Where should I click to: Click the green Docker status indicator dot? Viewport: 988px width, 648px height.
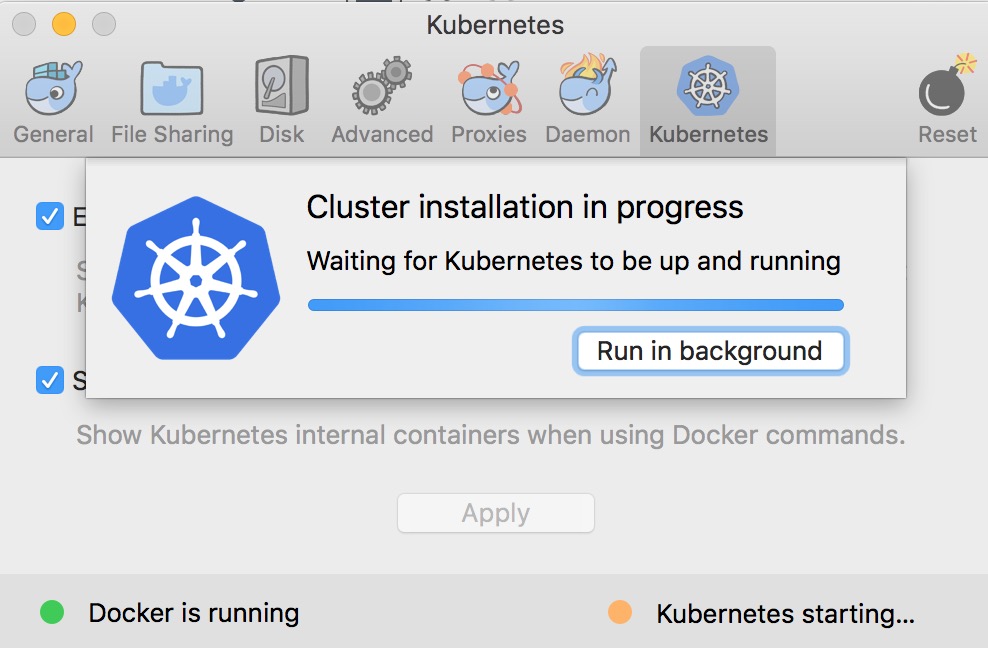pos(52,612)
